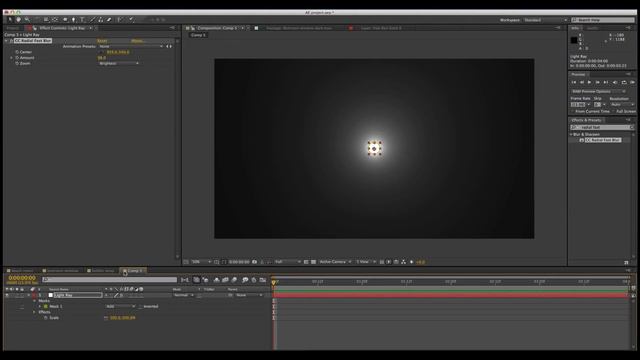Select the Clone Stamp tool
Viewport: 640px width, 360px height.
100,20
